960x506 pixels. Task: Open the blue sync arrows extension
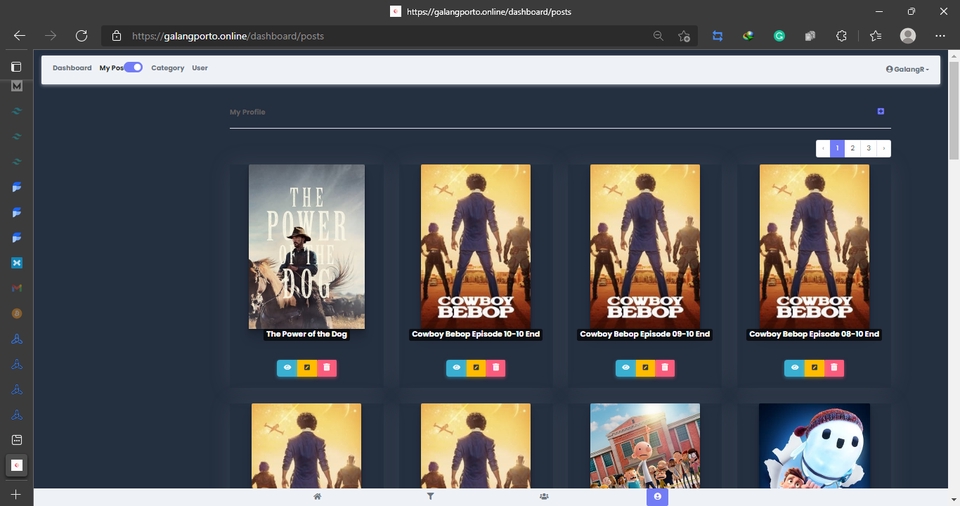point(718,36)
